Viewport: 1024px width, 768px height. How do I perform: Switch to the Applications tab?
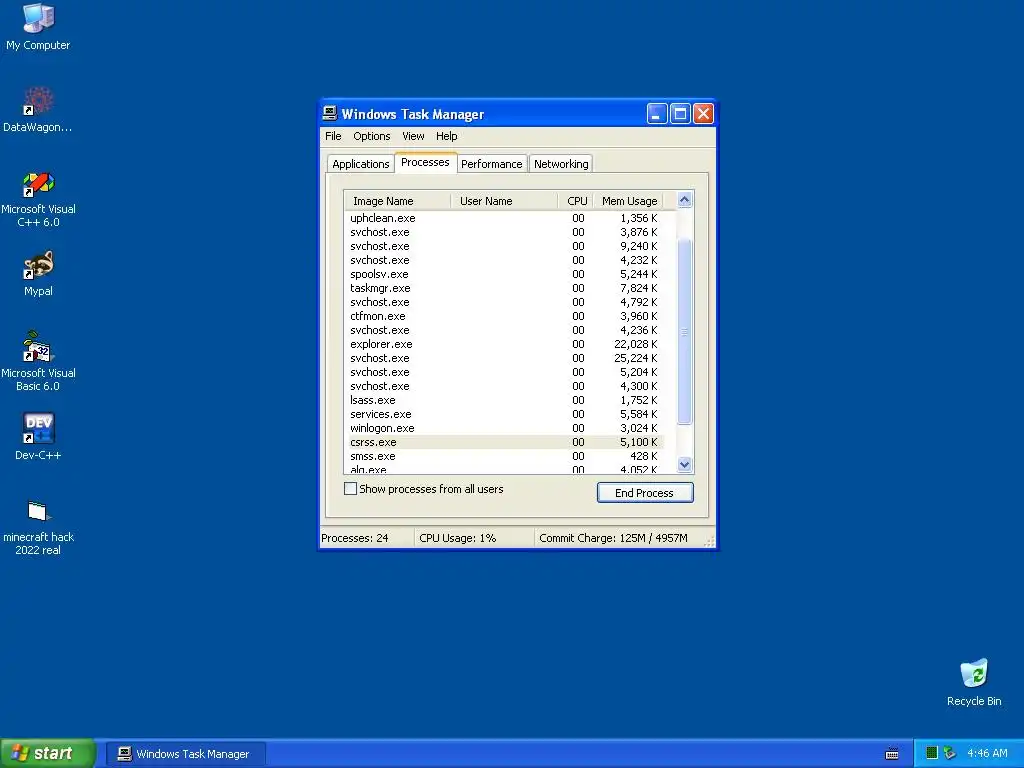(x=360, y=164)
